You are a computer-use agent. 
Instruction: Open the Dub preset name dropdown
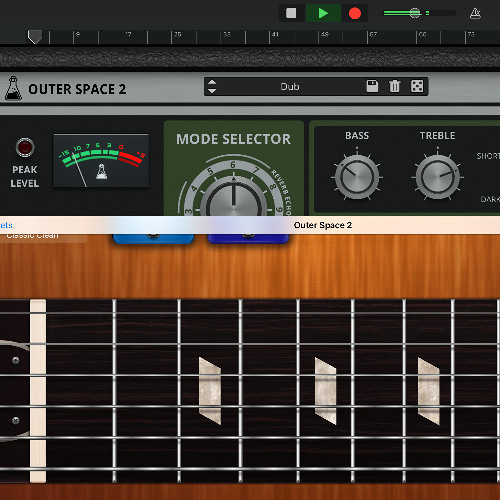[290, 87]
